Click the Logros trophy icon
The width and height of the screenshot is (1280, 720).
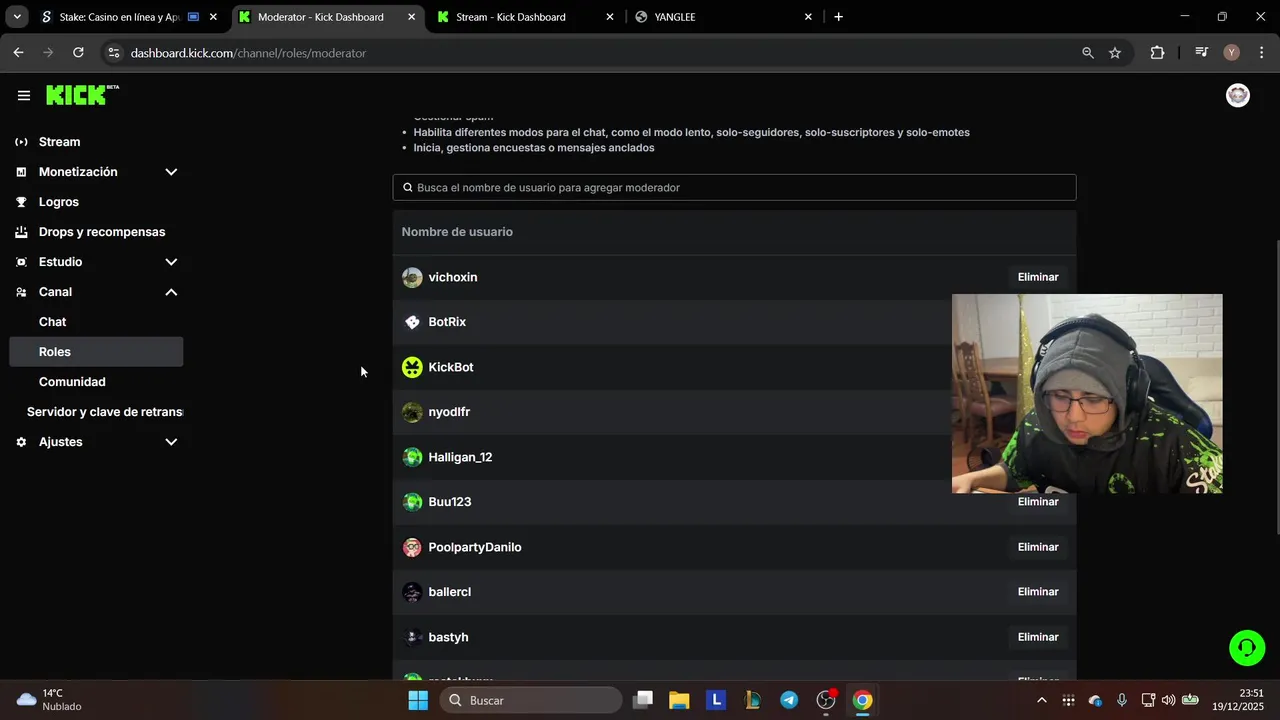pos(21,202)
